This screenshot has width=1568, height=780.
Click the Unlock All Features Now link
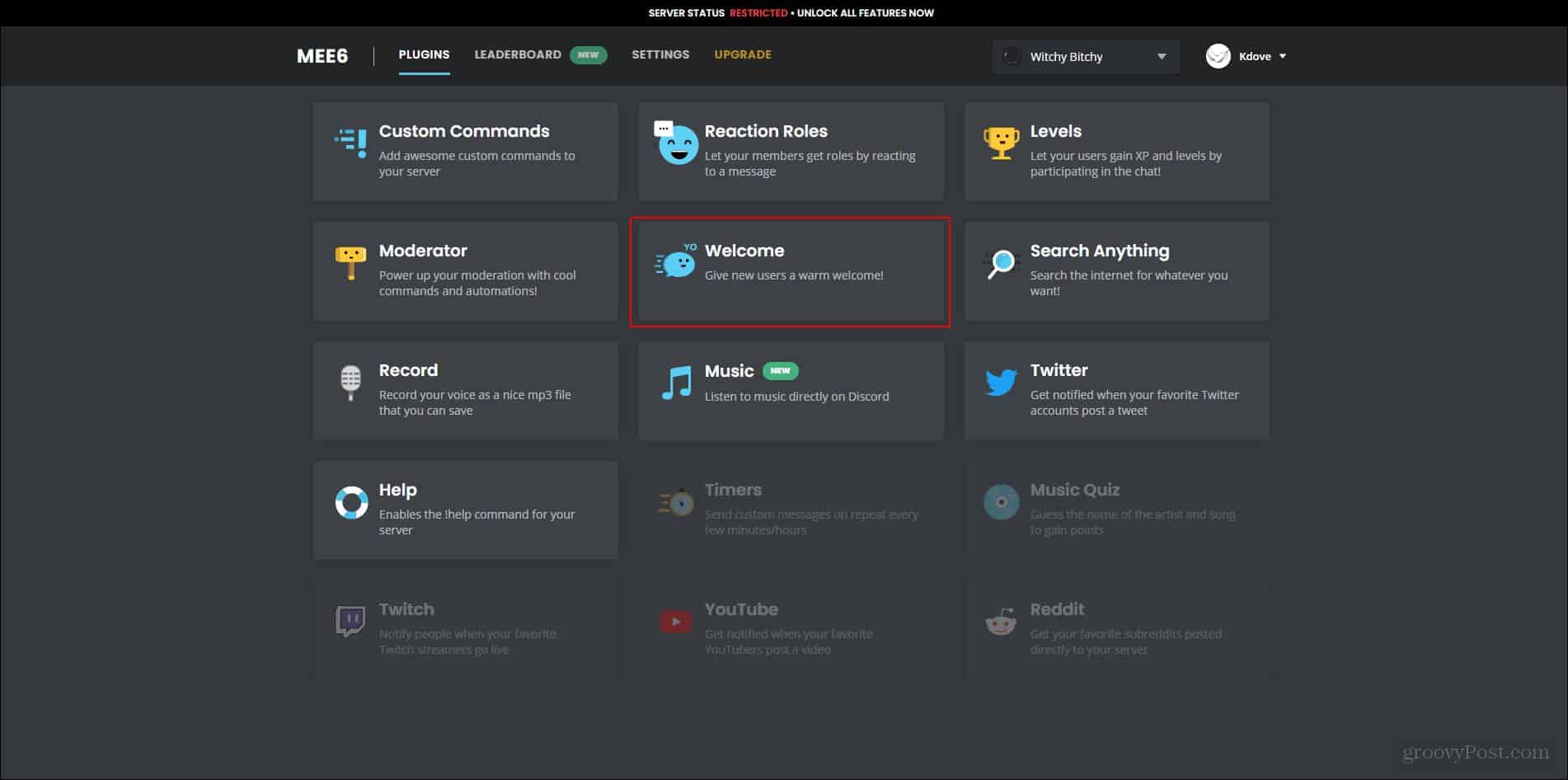866,13
